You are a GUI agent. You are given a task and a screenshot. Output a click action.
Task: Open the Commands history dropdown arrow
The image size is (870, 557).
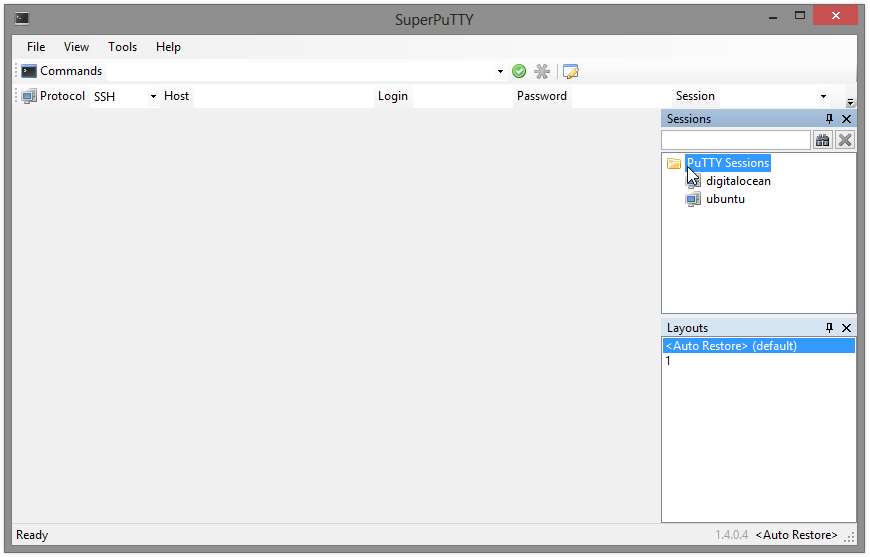click(x=500, y=71)
